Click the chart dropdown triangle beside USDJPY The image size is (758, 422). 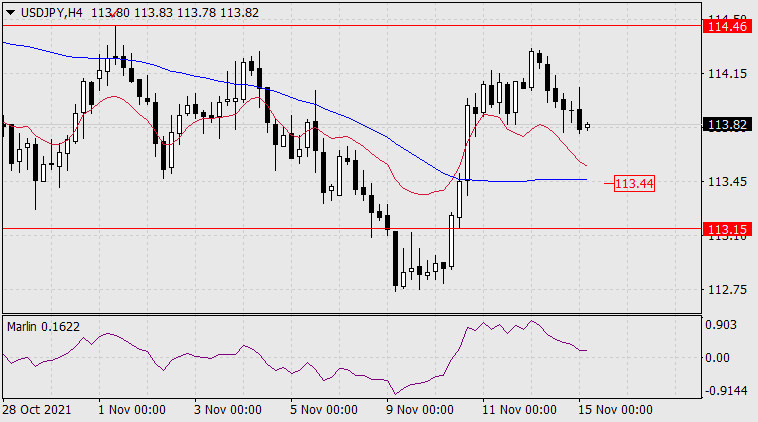[10, 13]
